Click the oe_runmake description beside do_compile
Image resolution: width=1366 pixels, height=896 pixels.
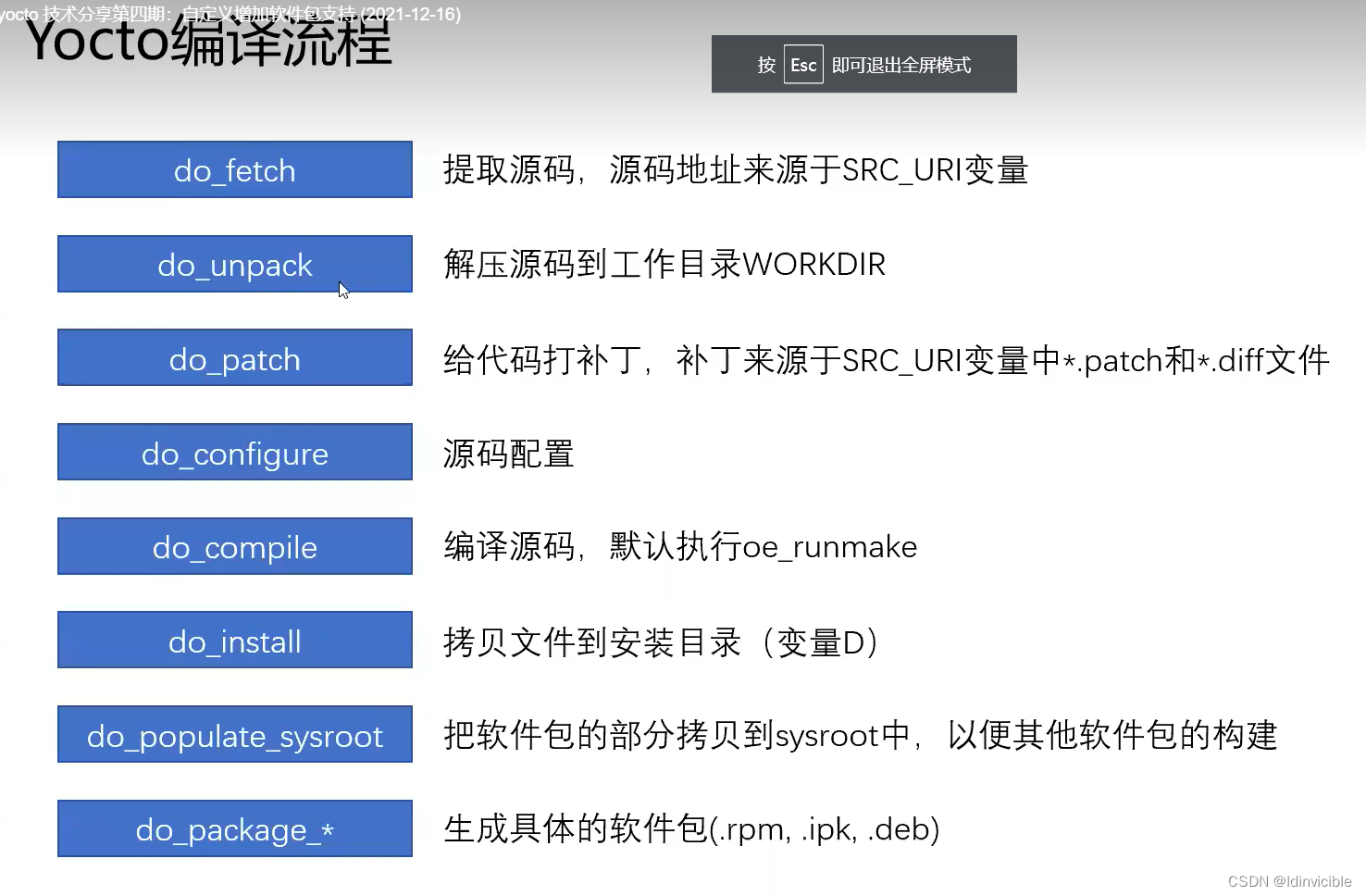pos(679,546)
